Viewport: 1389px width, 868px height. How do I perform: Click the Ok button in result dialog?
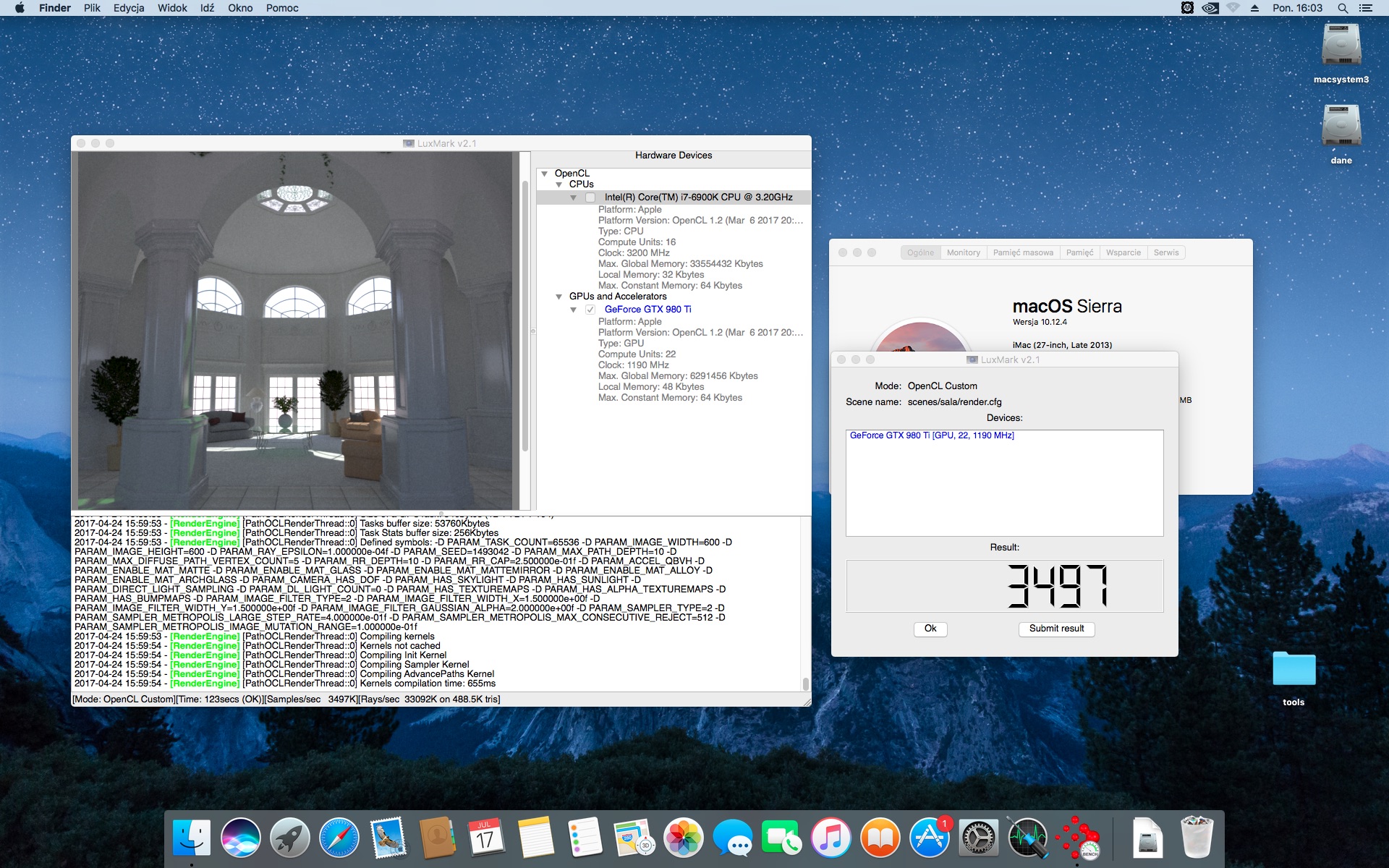pos(930,629)
